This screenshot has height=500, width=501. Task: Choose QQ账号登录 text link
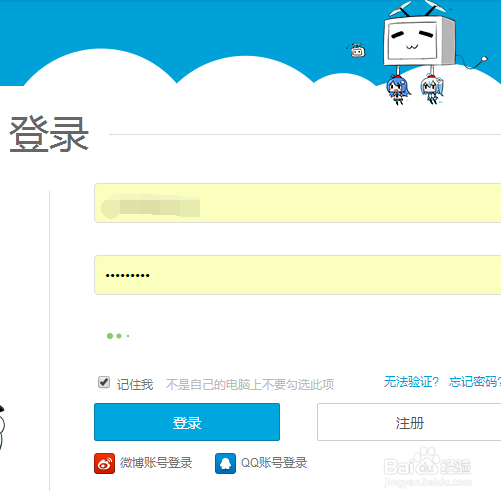[274, 463]
